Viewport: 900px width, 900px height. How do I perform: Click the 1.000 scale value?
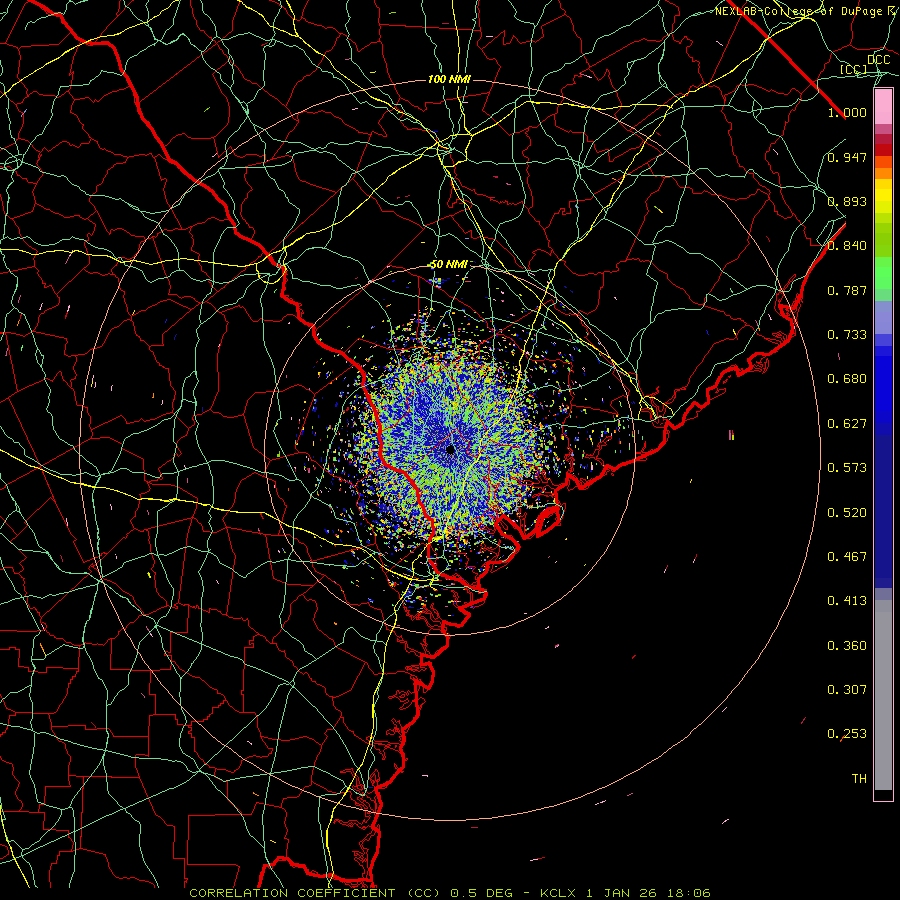(x=847, y=112)
